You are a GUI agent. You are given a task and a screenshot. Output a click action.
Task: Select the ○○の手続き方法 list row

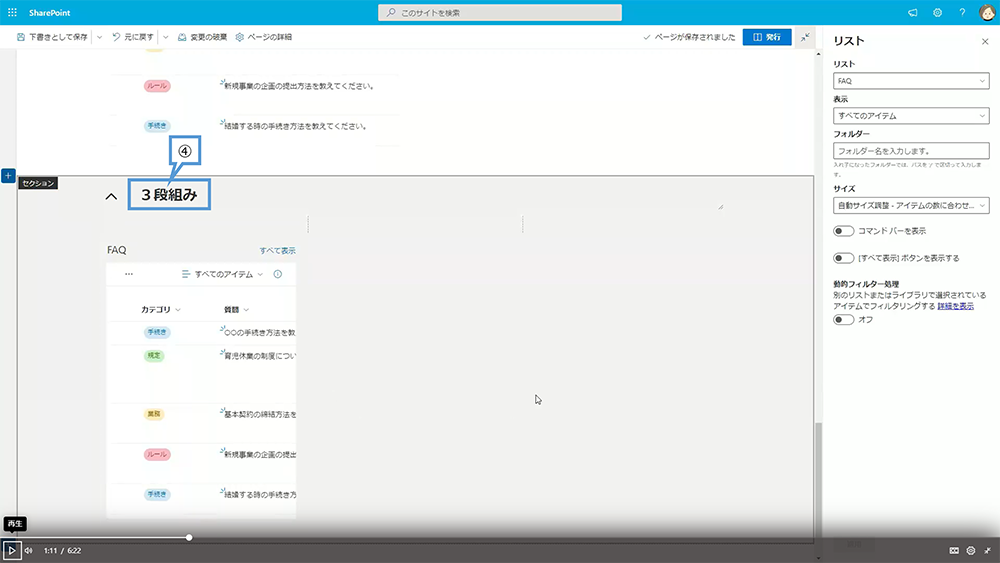(201, 332)
